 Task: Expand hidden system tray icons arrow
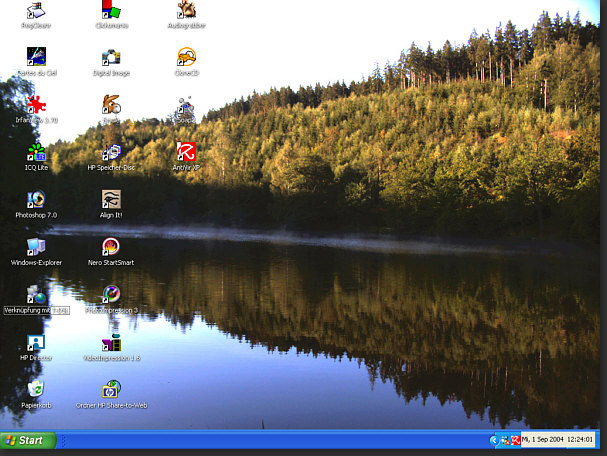pos(494,440)
